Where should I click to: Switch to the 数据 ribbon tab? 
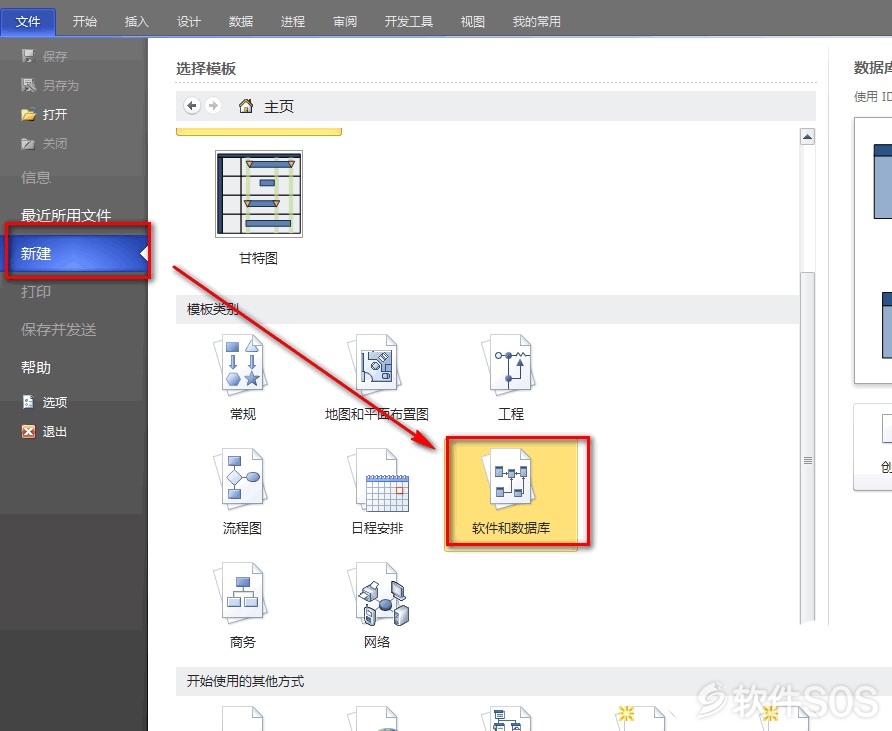pyautogui.click(x=241, y=22)
